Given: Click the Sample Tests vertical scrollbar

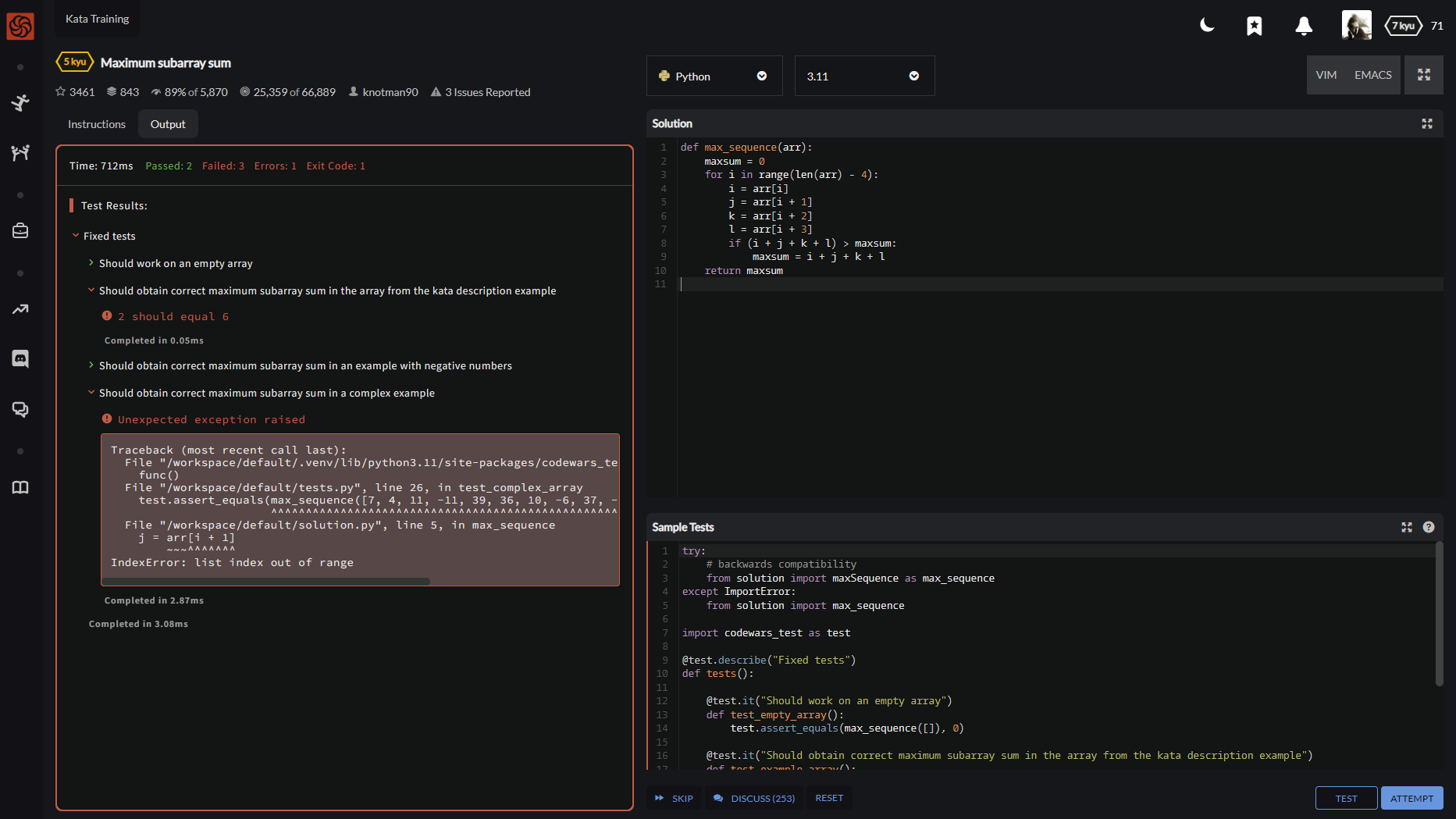Looking at the screenshot, I should [x=1439, y=614].
